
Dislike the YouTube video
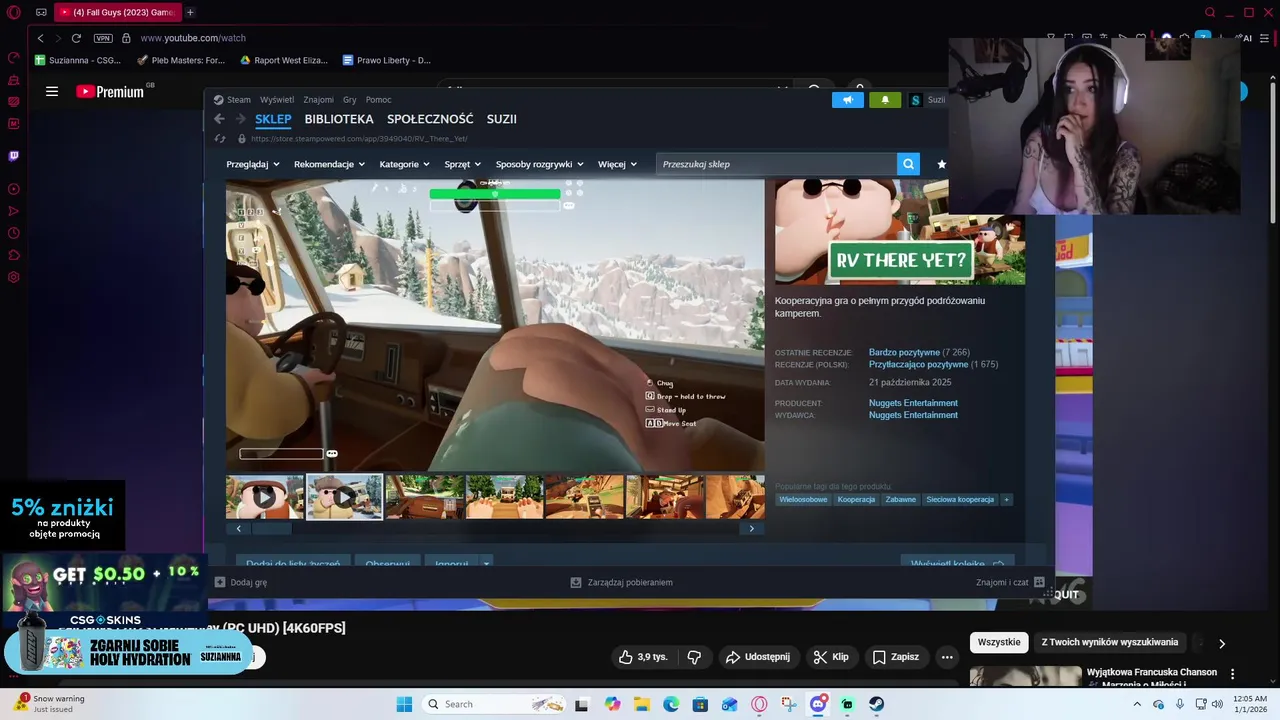click(694, 657)
